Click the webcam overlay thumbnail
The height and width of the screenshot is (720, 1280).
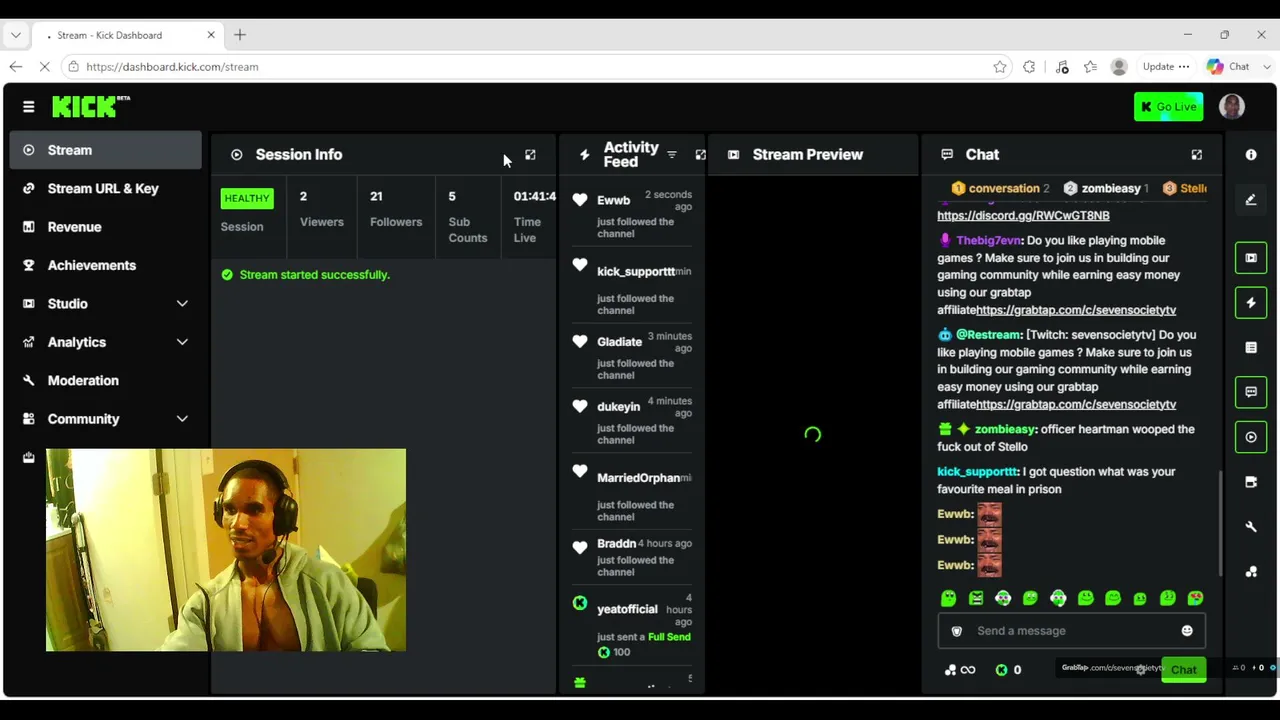pos(226,550)
